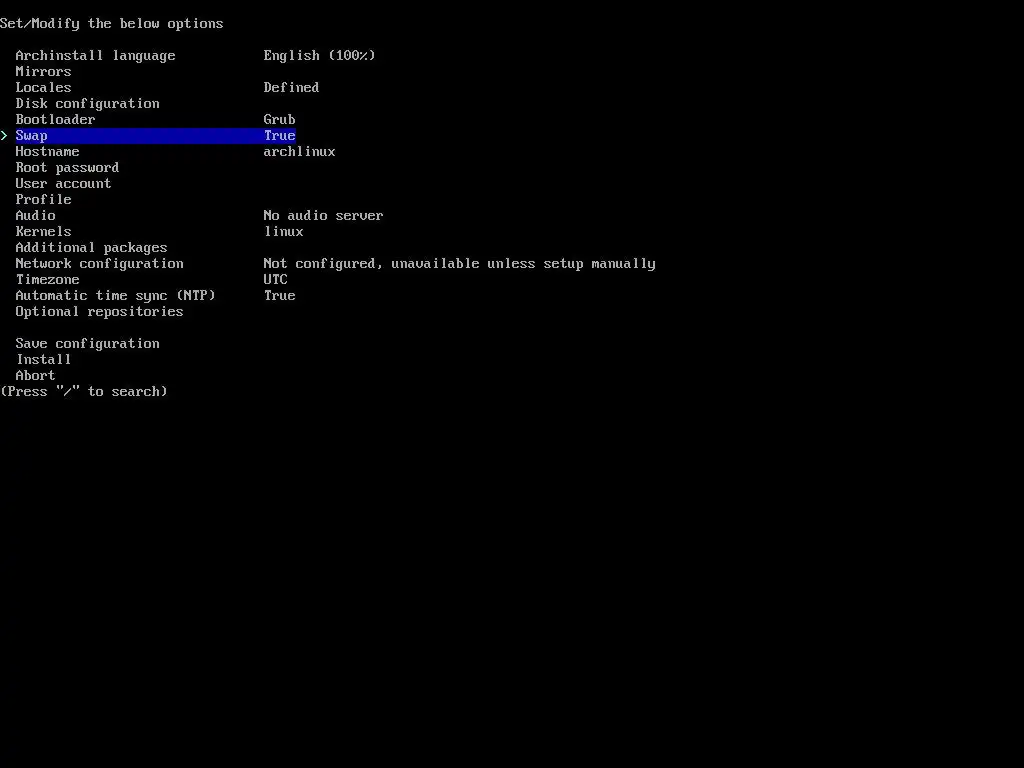Screen dimensions: 1024x768
Task: Toggle Automatic time sync (NTP)
Action: 116,296
